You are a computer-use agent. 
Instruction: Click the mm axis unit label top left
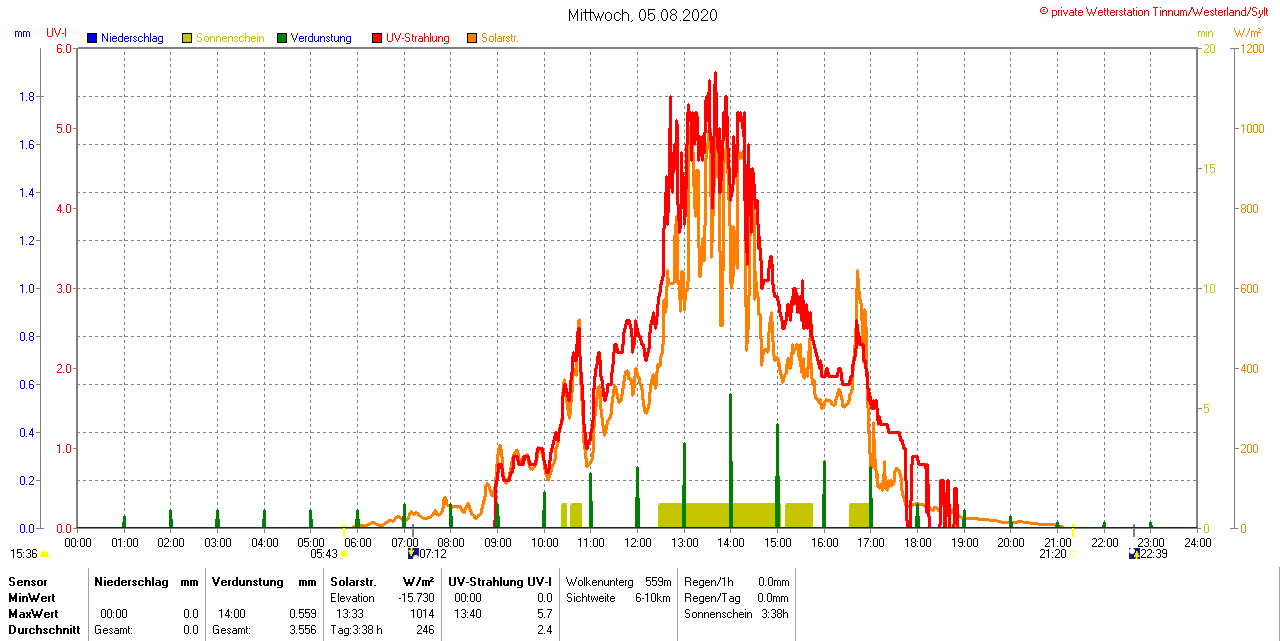click(x=22, y=33)
